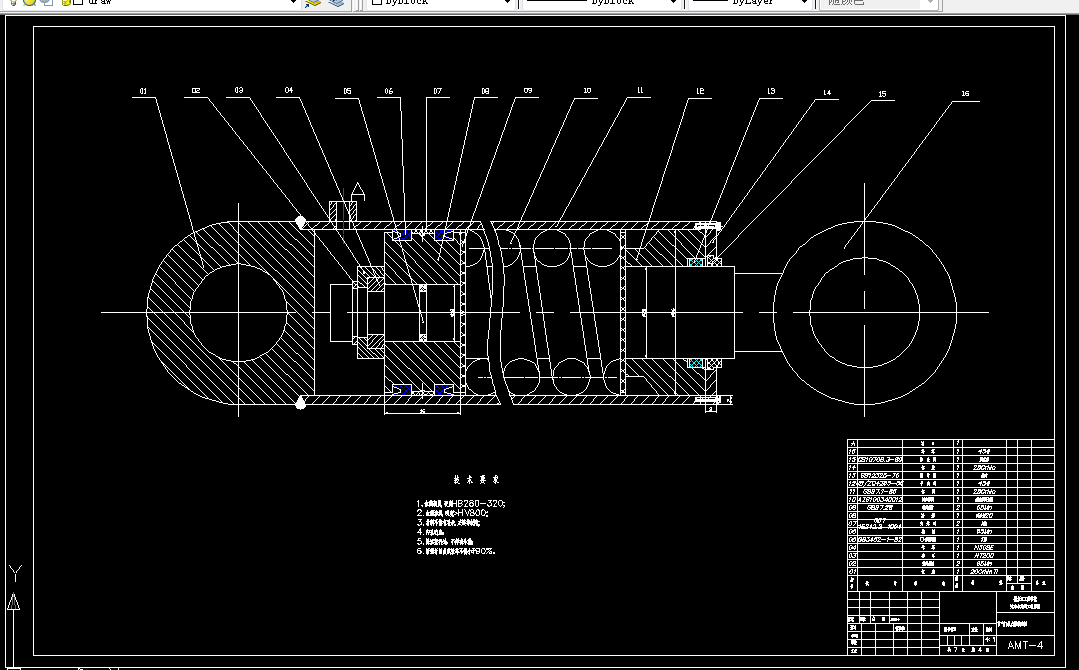Viewport: 1079px width, 670px height.
Task: Select the right-hand rod eye outer circle
Action: click(865, 312)
